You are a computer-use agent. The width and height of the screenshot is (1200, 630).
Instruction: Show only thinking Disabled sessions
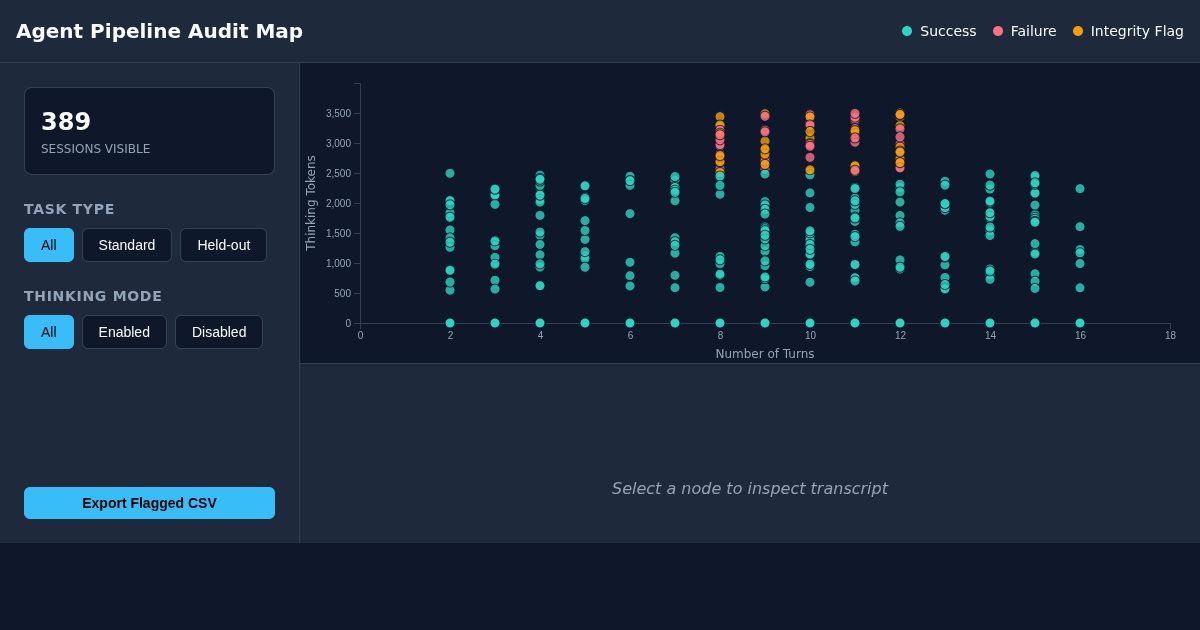pyautogui.click(x=219, y=332)
